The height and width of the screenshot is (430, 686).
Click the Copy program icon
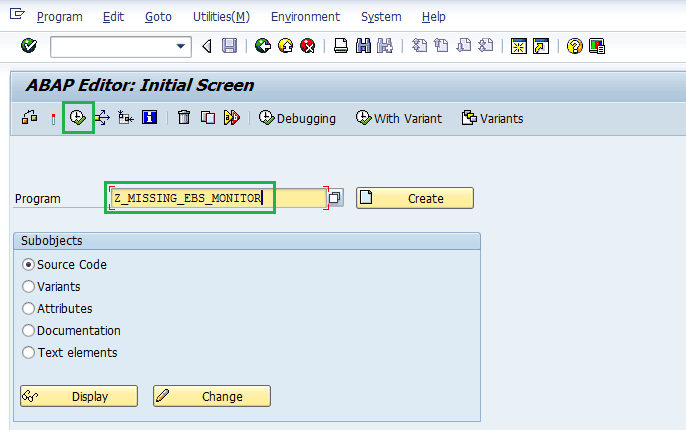[x=208, y=118]
